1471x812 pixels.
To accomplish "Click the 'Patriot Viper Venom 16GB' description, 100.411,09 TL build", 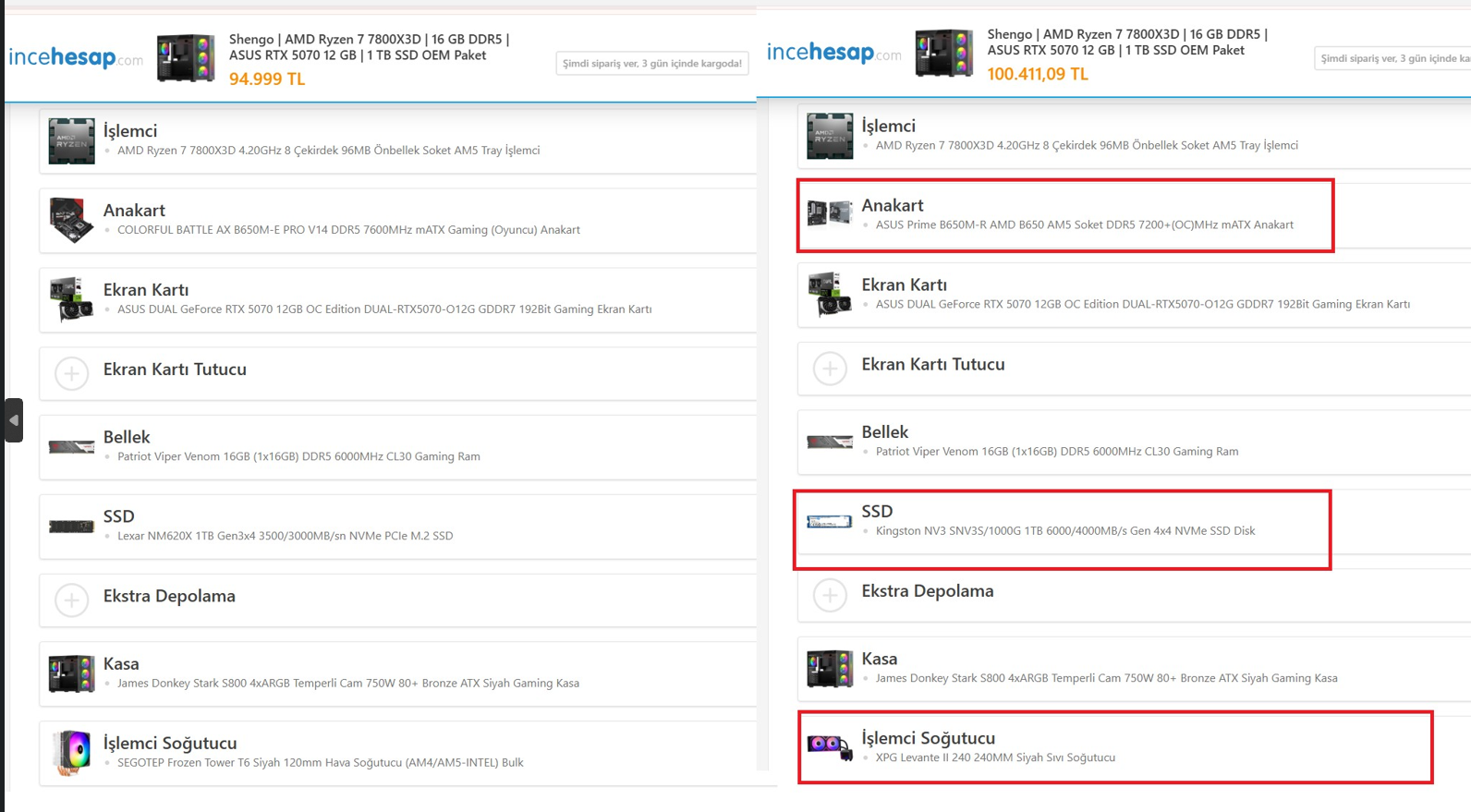I will tap(1057, 452).
